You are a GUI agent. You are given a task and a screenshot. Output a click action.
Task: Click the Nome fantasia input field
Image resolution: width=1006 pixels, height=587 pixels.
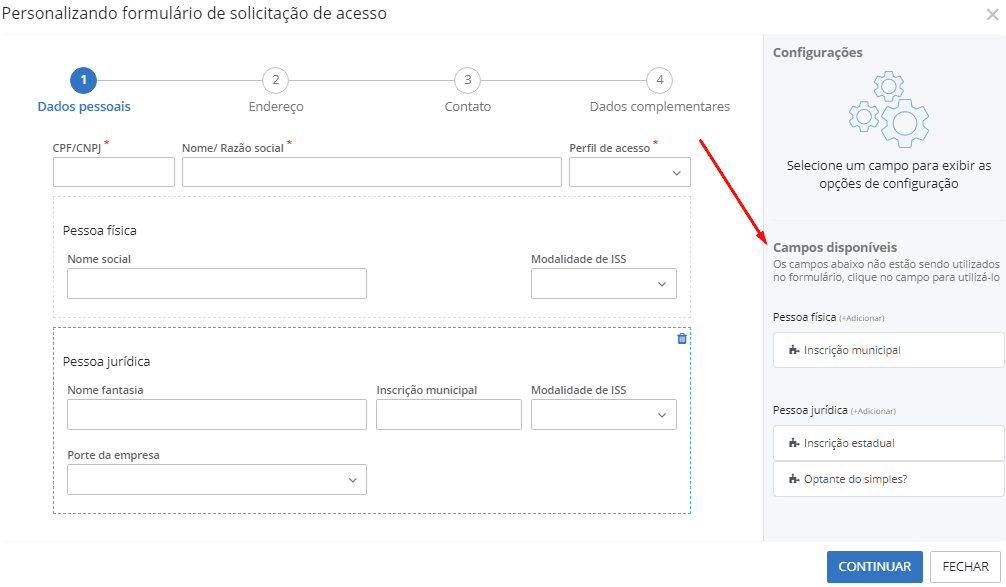216,415
